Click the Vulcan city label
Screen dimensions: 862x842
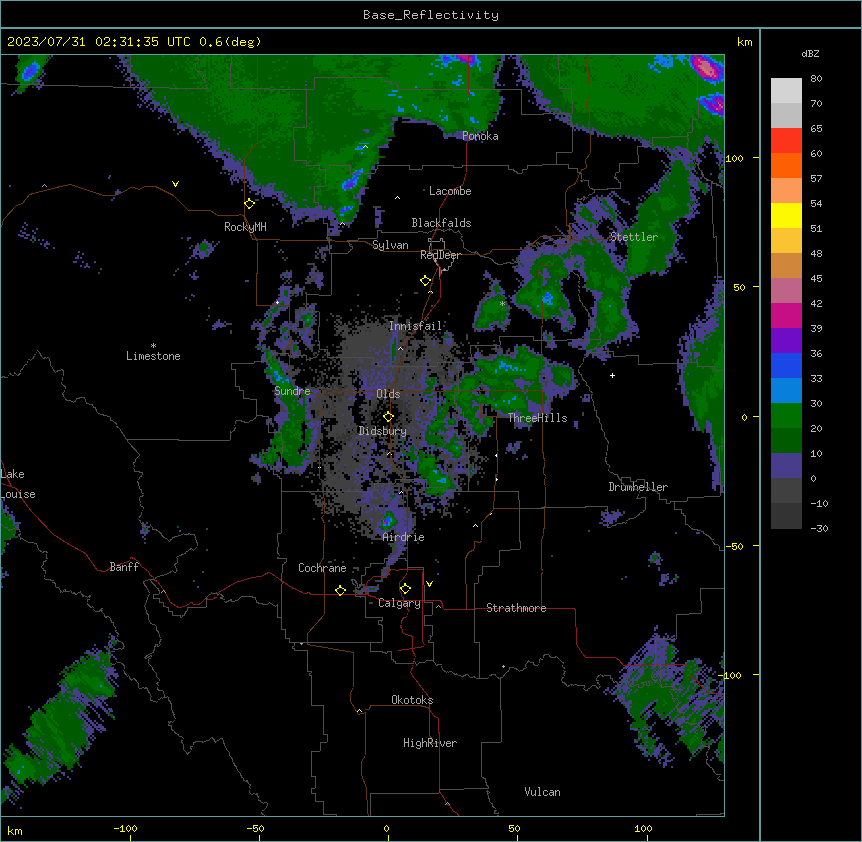click(543, 792)
